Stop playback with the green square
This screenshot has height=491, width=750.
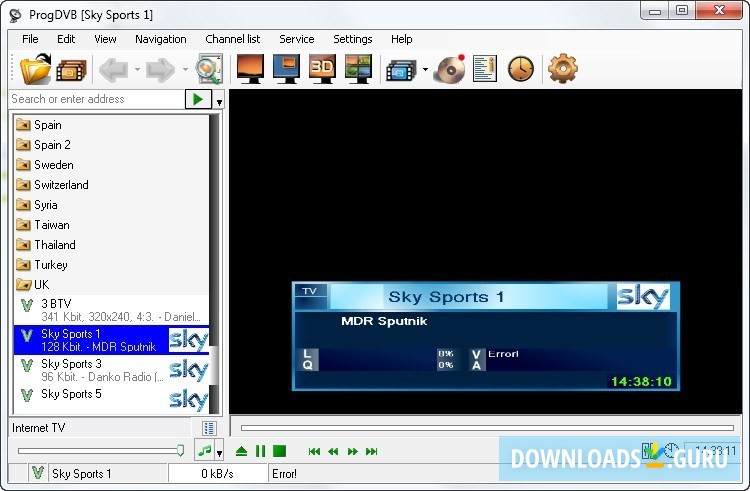[280, 451]
